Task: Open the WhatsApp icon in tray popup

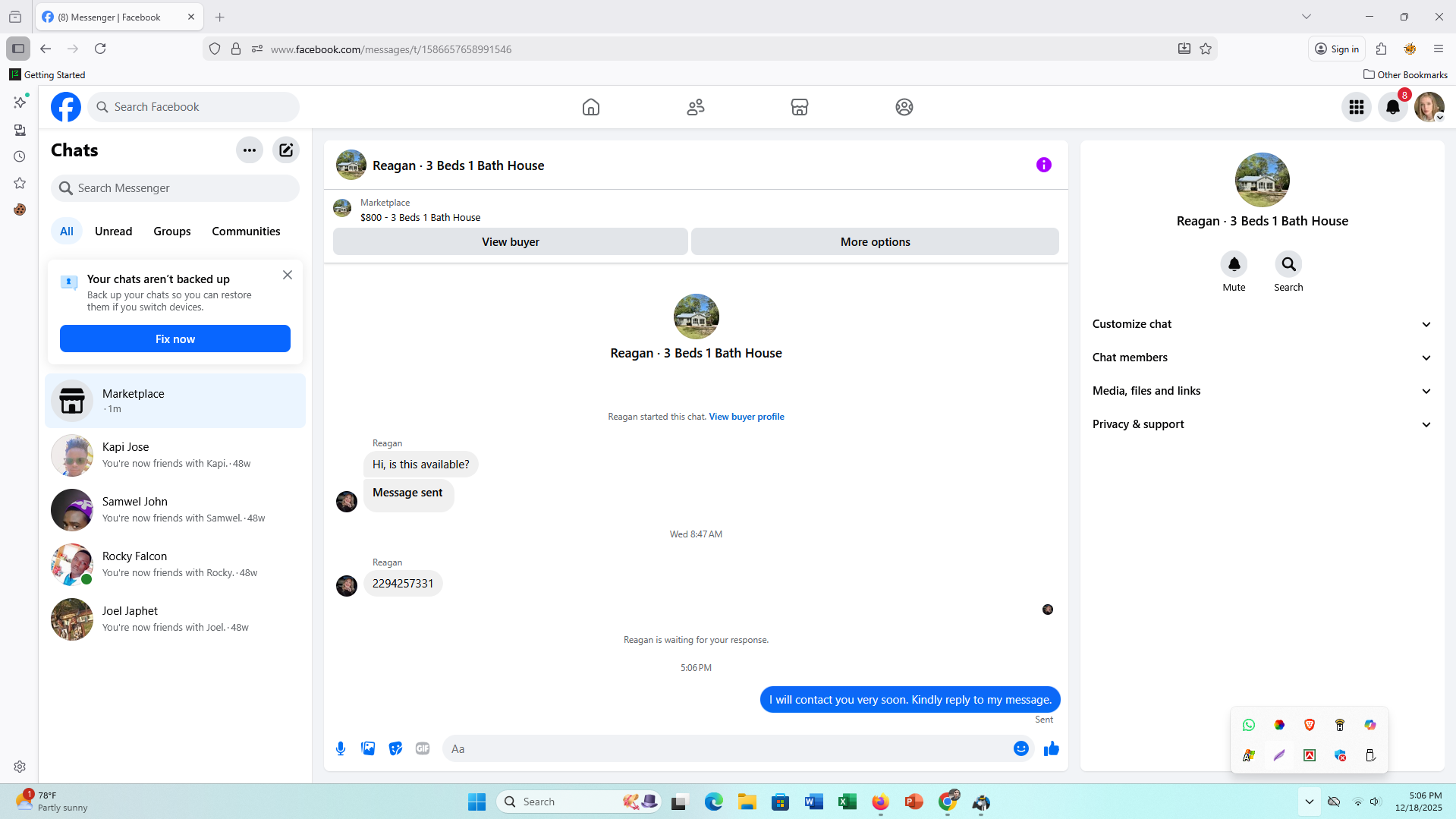Action: pos(1249,725)
